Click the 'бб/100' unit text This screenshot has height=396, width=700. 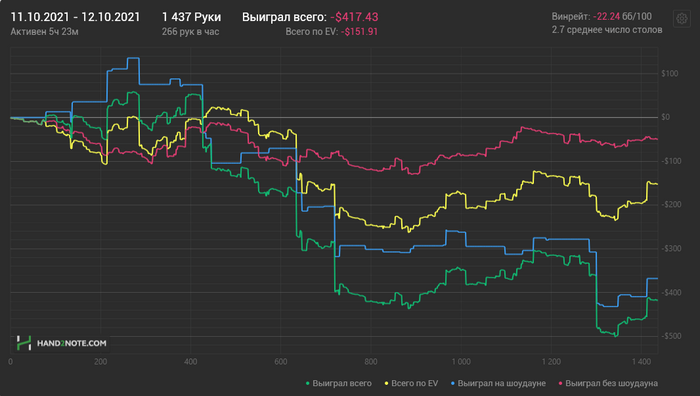637,17
